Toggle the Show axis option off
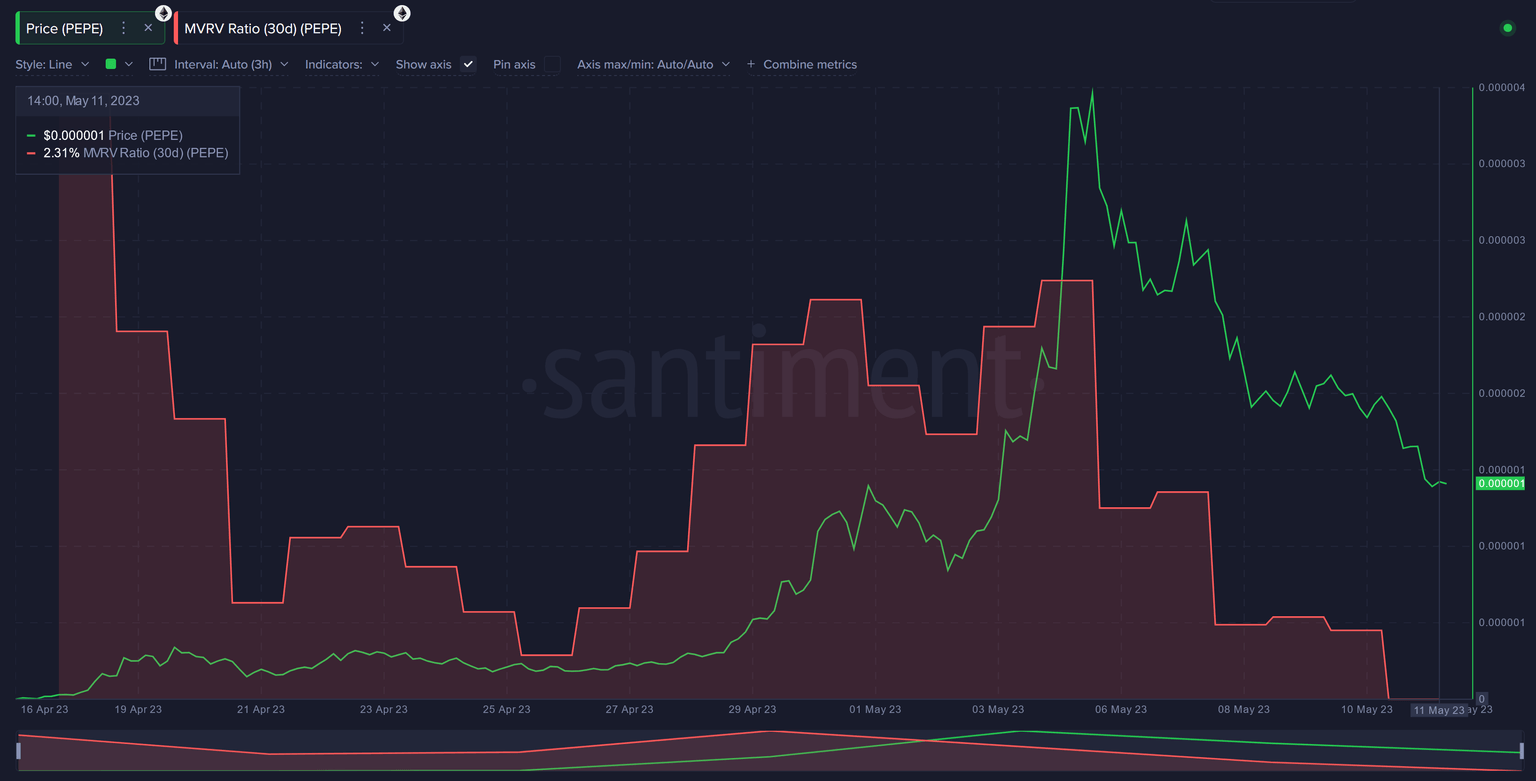1536x781 pixels. (467, 64)
